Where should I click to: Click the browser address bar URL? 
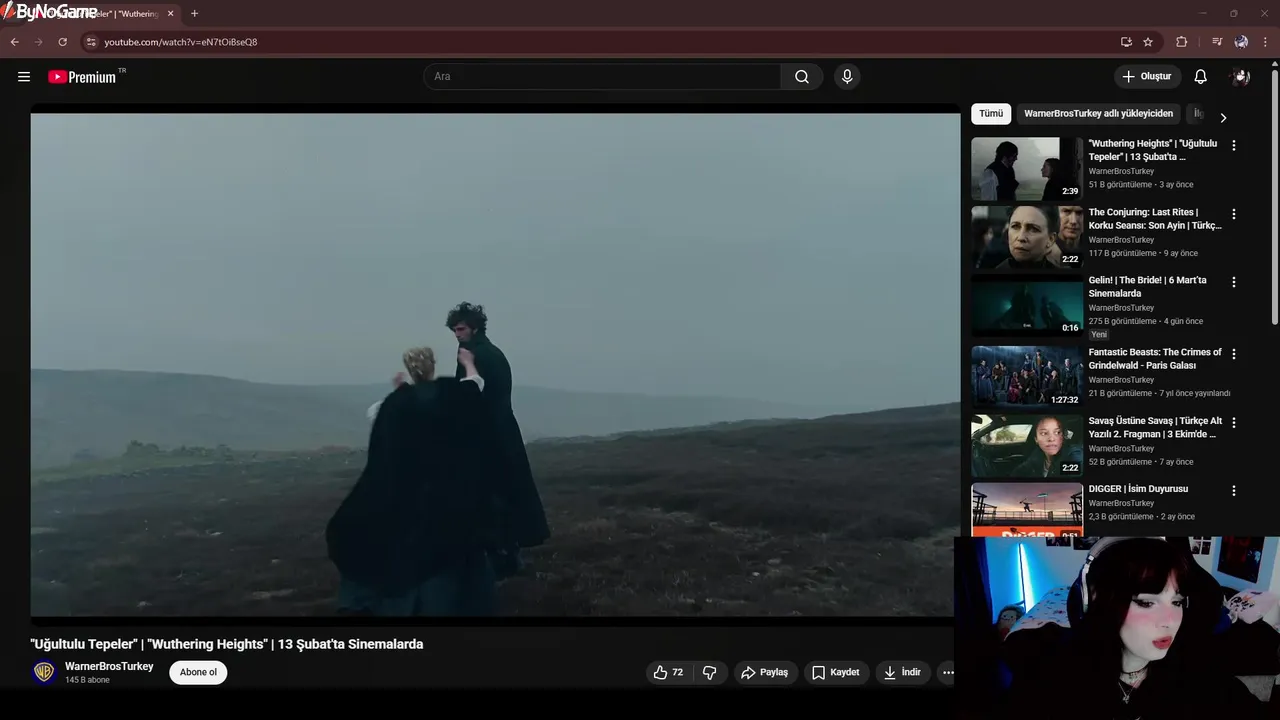pyautogui.click(x=181, y=42)
